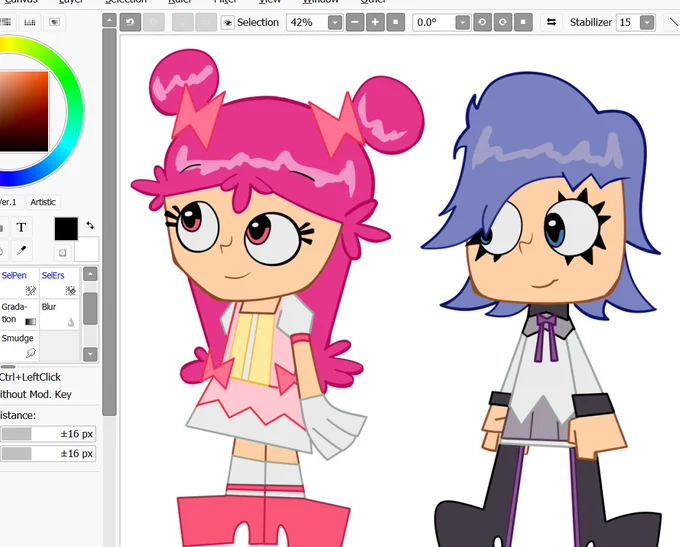Image resolution: width=680 pixels, height=547 pixels.
Task: Click the Stabilizer value field showing 15
Action: (x=628, y=23)
